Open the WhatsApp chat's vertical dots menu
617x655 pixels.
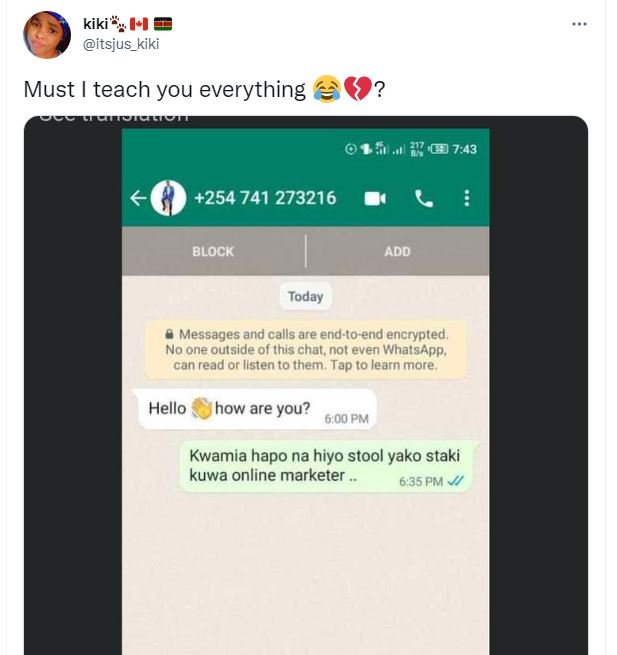[x=467, y=198]
